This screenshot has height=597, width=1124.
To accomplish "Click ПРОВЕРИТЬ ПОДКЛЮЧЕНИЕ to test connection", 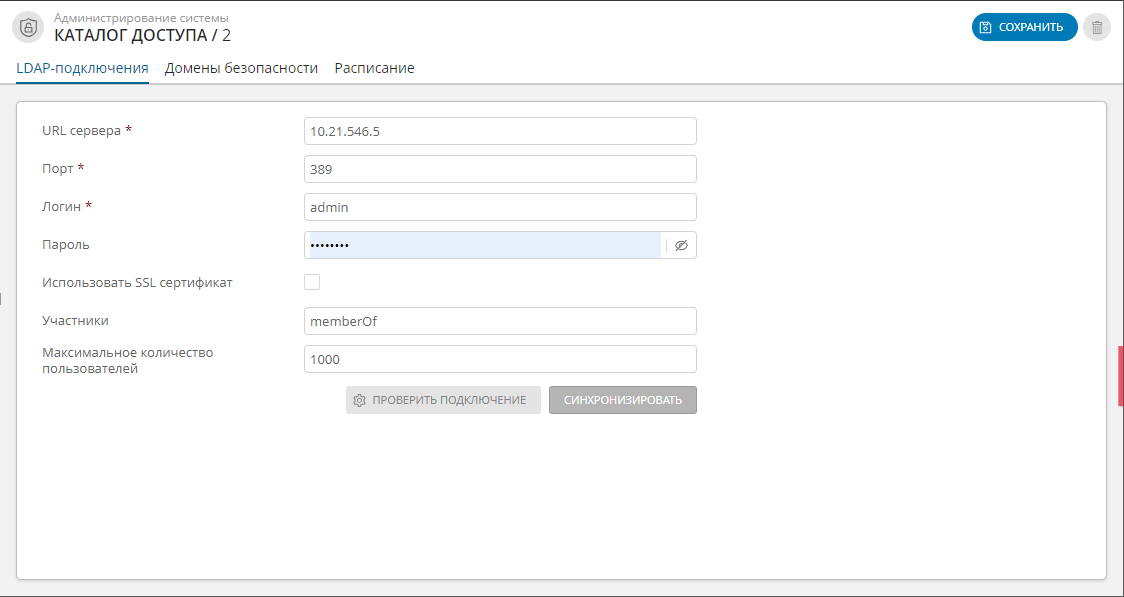I will [443, 399].
